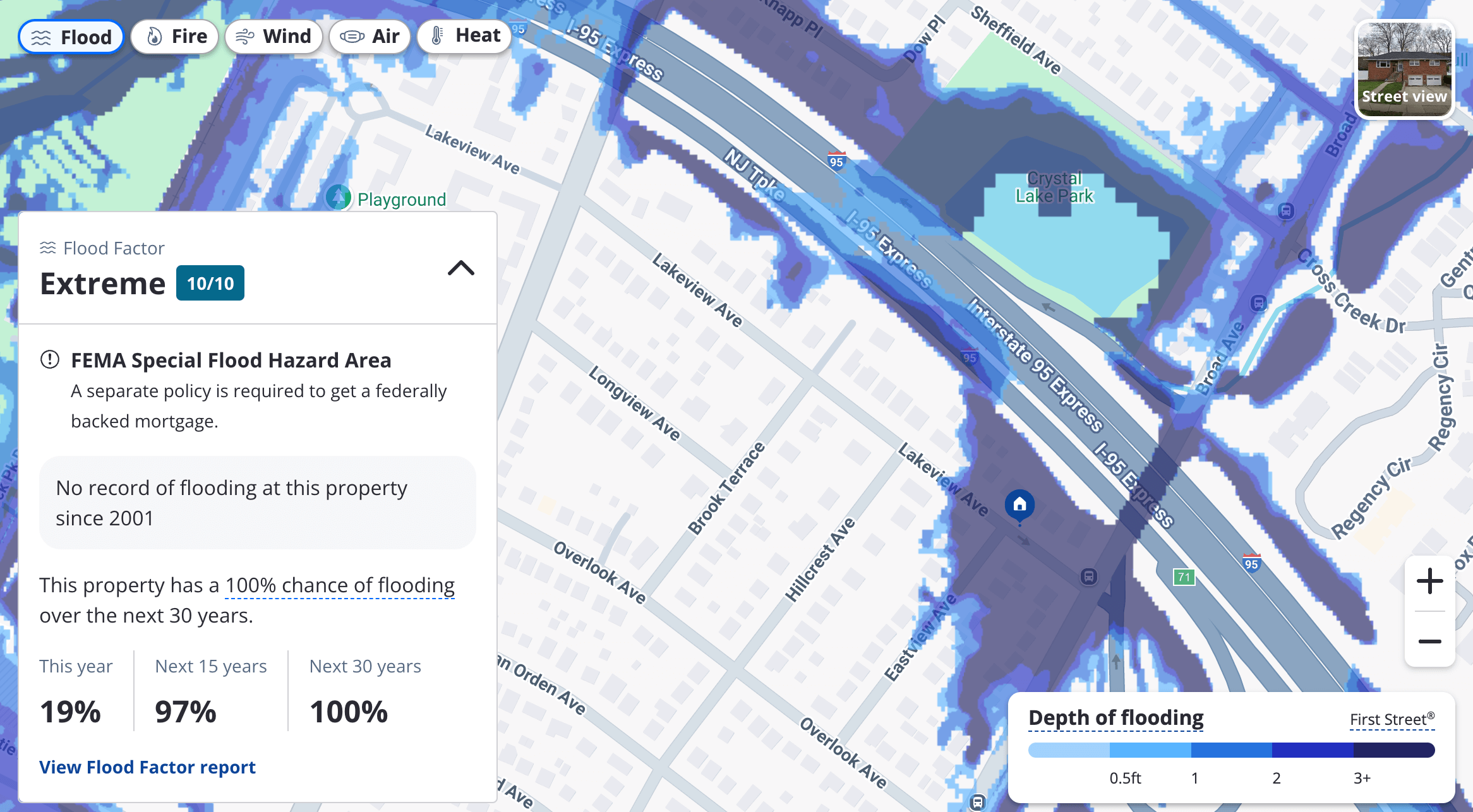
Task: View Flood Factor report link
Action: pyautogui.click(x=147, y=767)
